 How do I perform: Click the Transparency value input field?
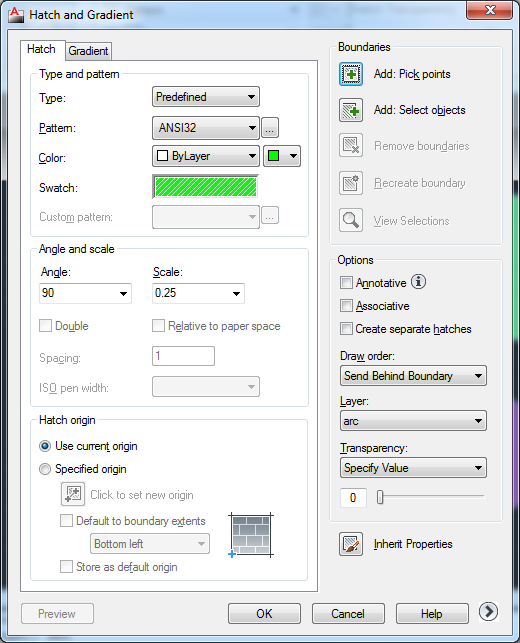[353, 498]
